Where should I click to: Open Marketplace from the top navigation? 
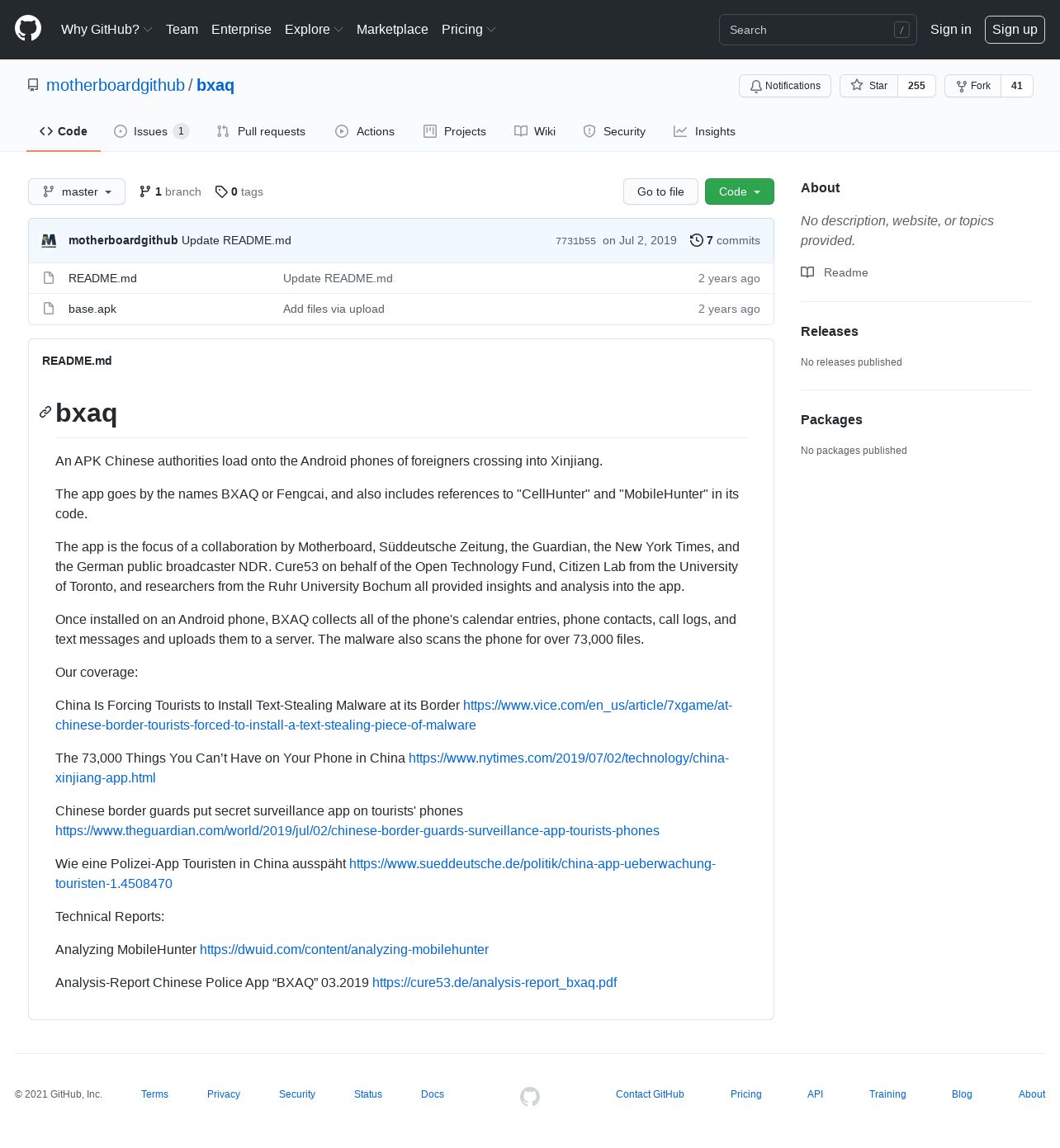pos(392,29)
